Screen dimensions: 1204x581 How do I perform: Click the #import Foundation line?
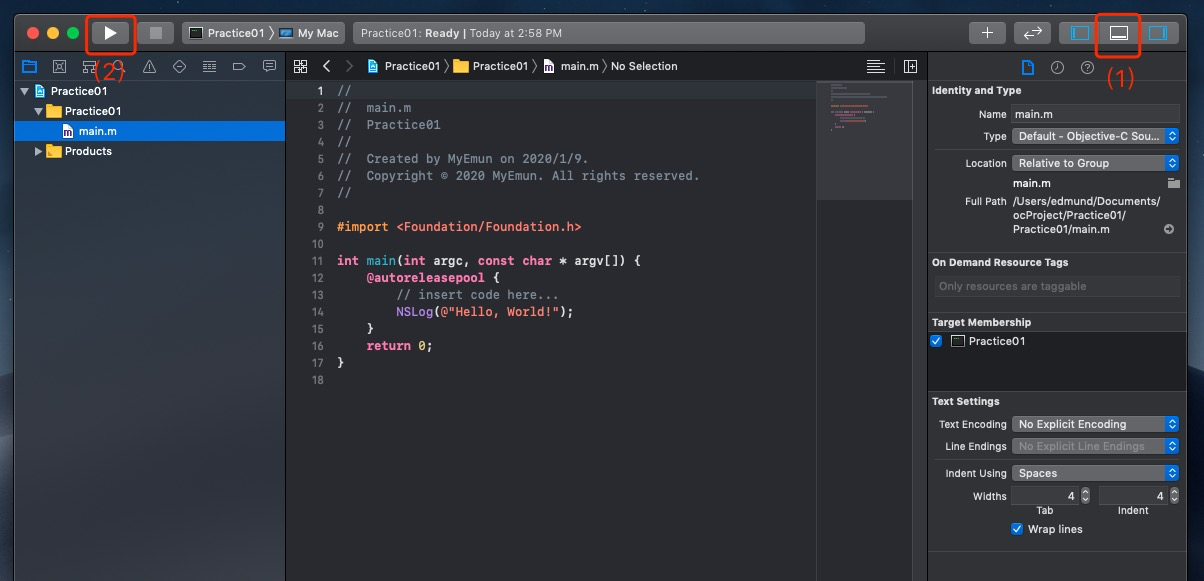click(x=459, y=227)
